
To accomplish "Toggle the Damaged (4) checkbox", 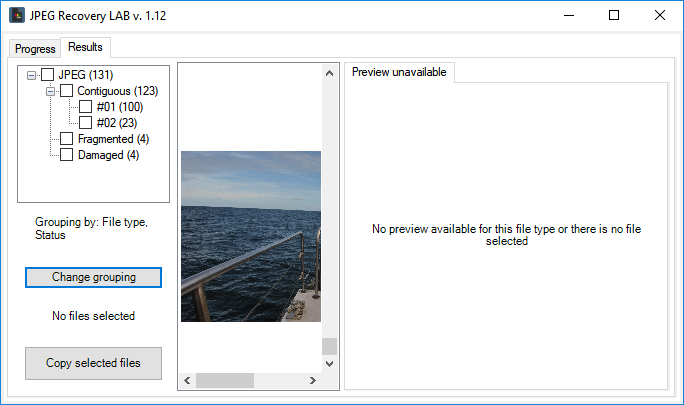I will click(66, 155).
